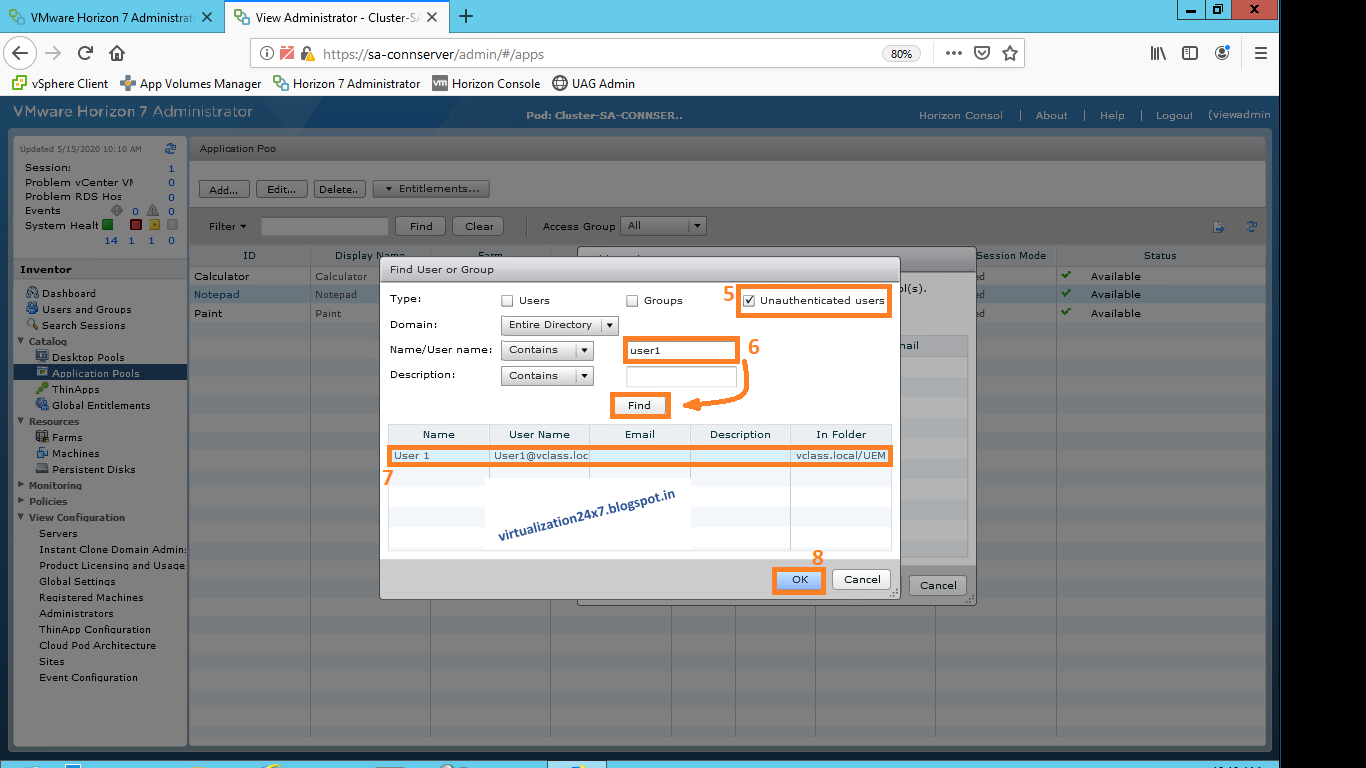This screenshot has width=1366, height=768.
Task: Open Search Sessions in inventory
Action: point(84,325)
